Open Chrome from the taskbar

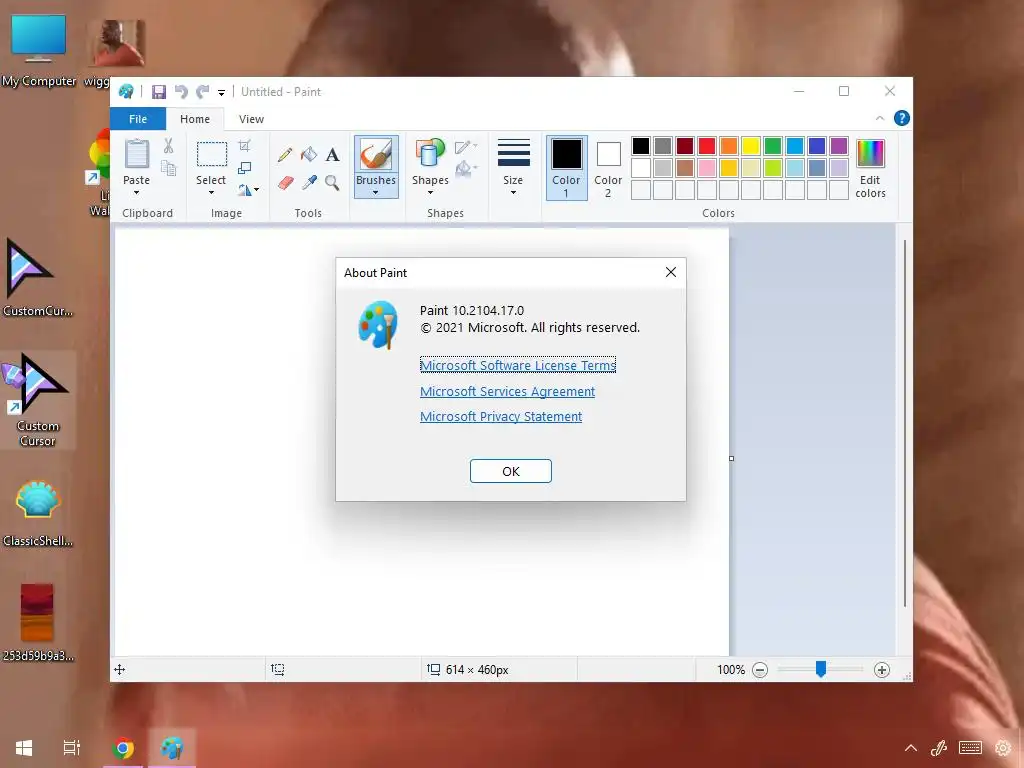123,748
